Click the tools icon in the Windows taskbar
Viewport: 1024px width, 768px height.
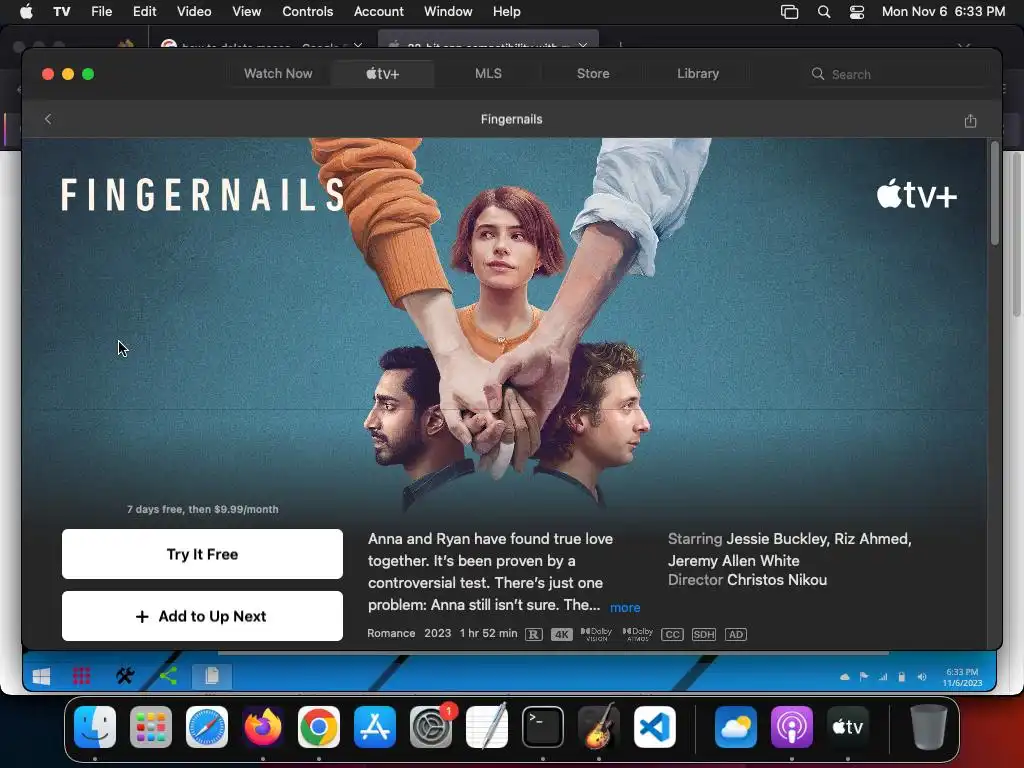point(125,676)
